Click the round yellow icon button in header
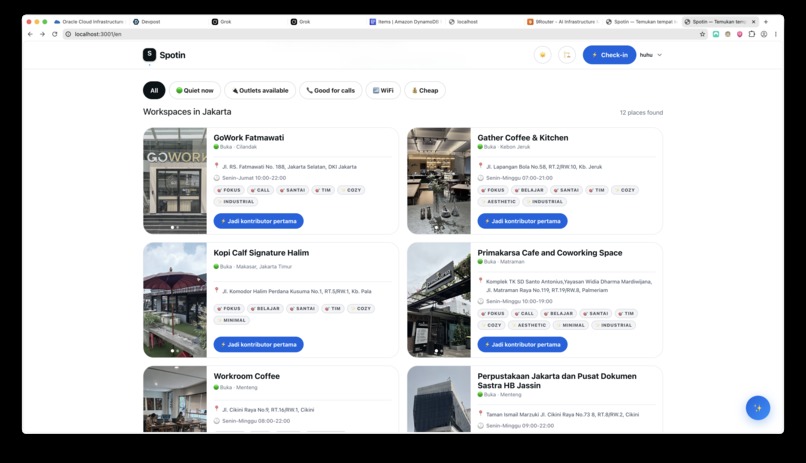 (x=542, y=55)
